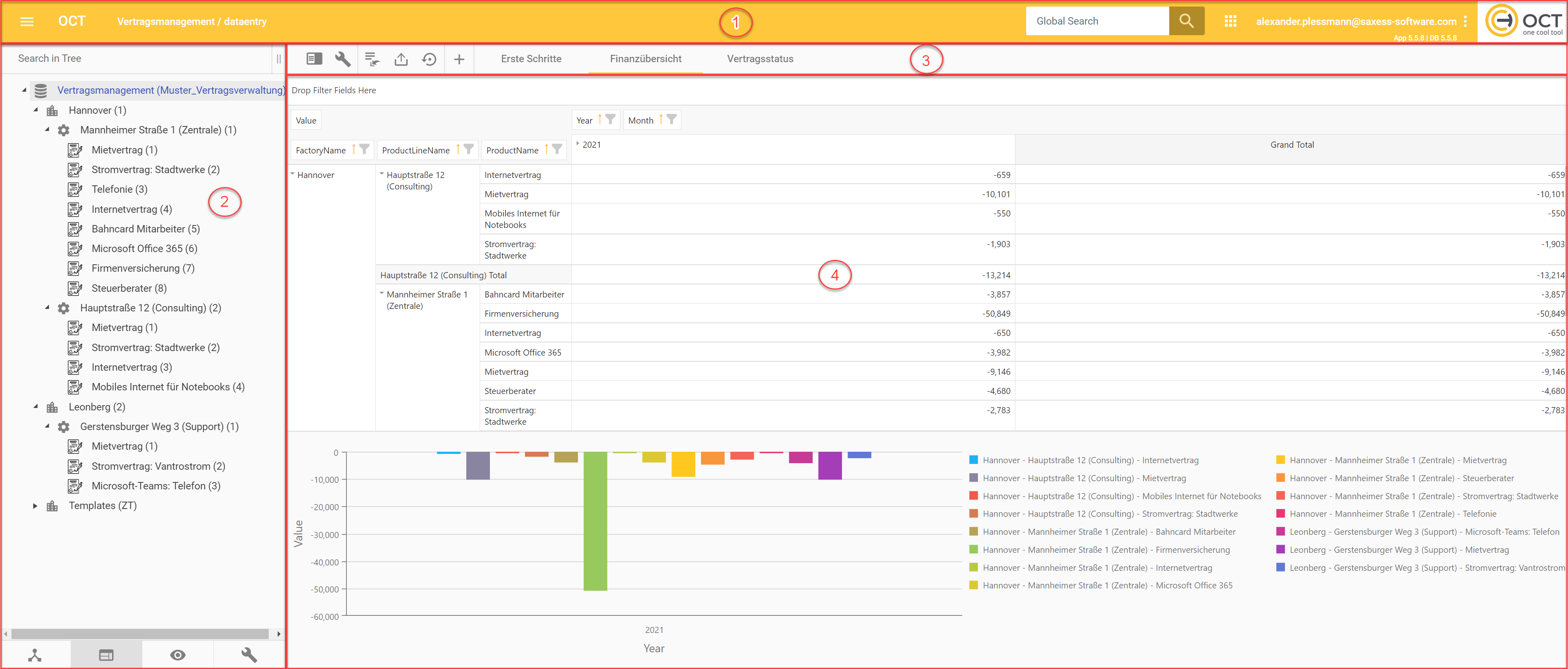
Task: Toggle filter on Year field
Action: [611, 120]
